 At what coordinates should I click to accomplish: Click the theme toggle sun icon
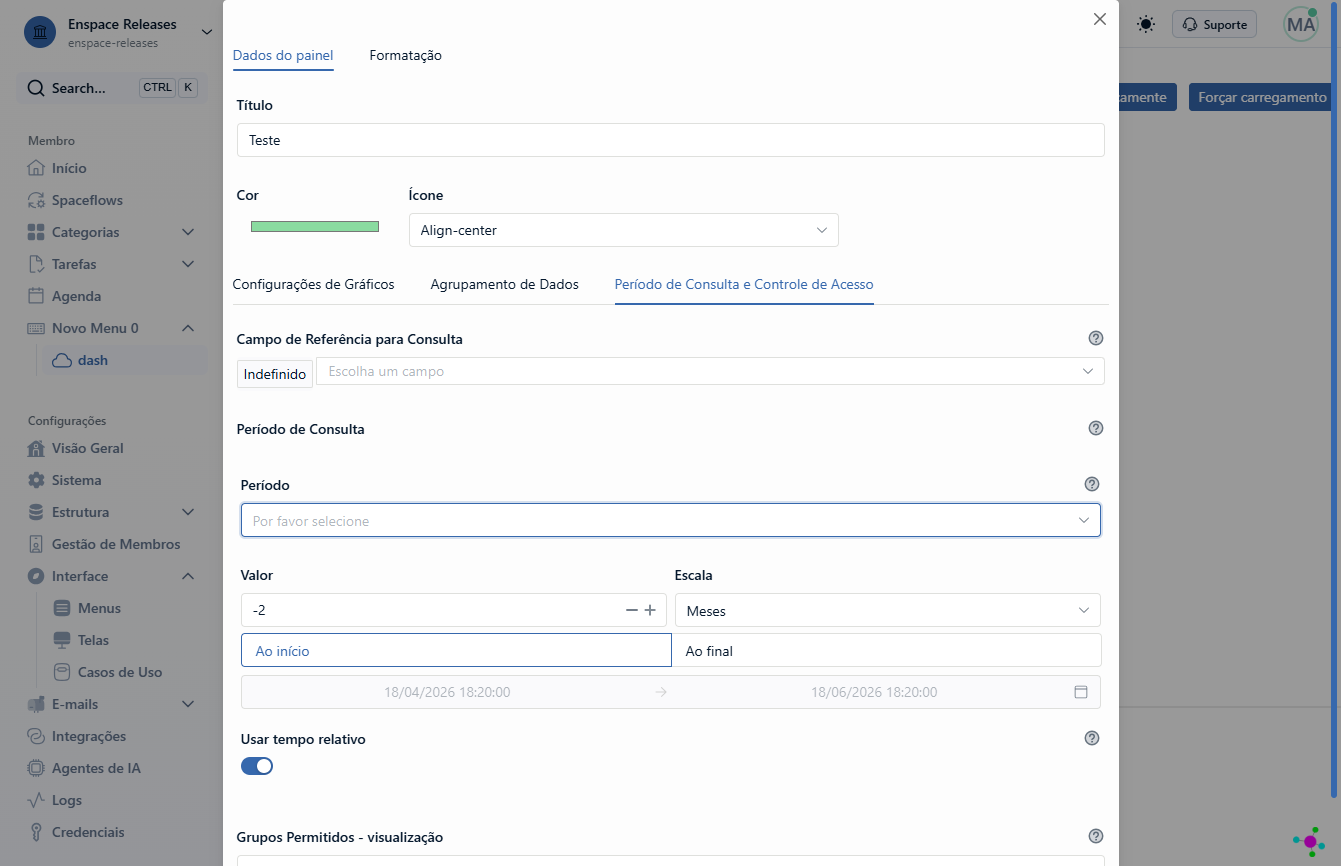1146,24
